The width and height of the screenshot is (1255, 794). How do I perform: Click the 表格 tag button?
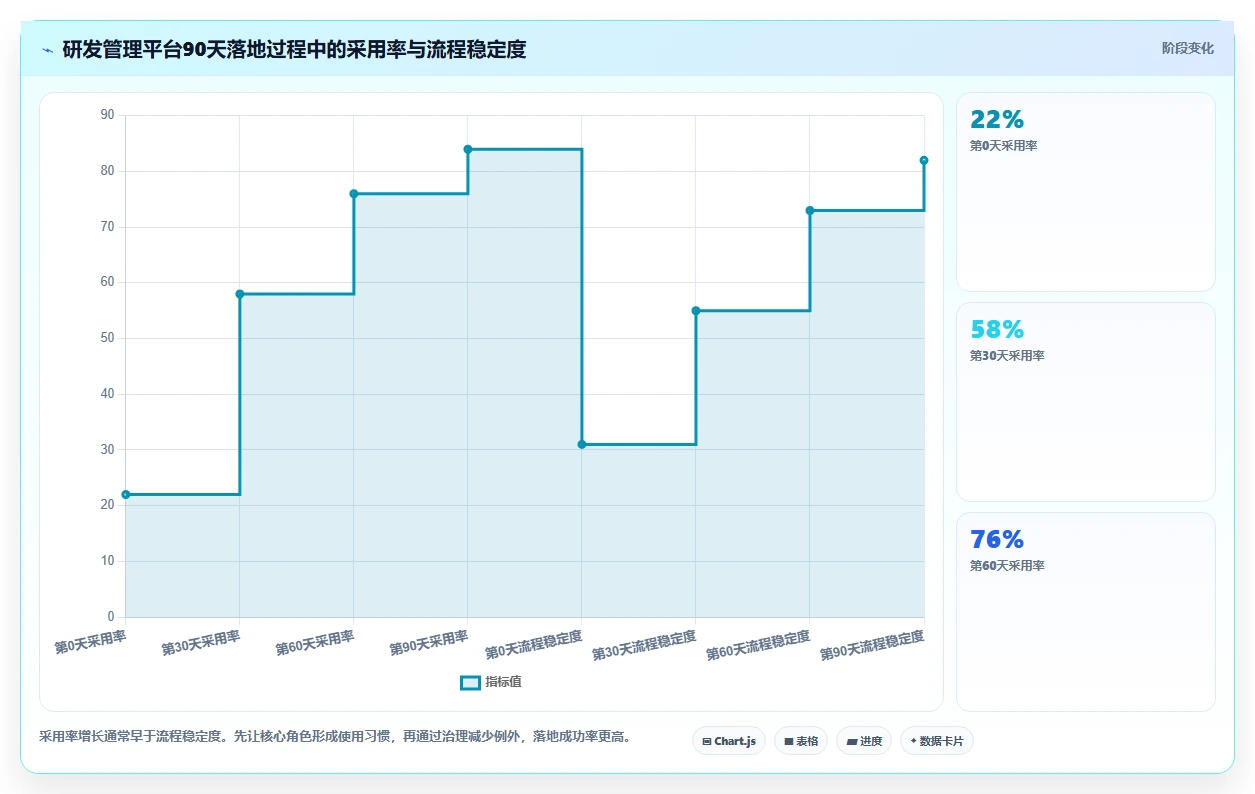click(x=801, y=741)
